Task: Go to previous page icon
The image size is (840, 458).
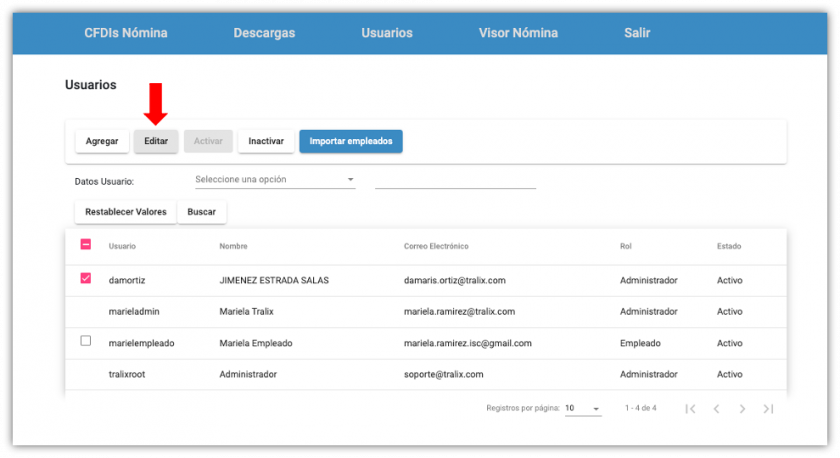Action: [716, 409]
